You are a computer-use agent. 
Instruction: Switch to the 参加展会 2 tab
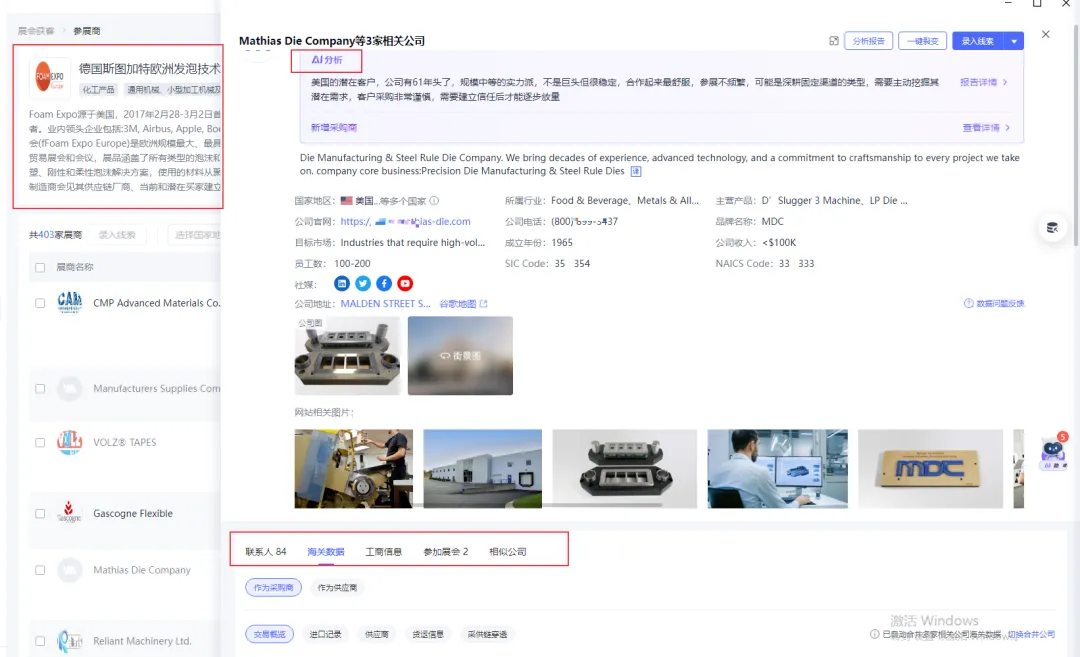coord(446,552)
